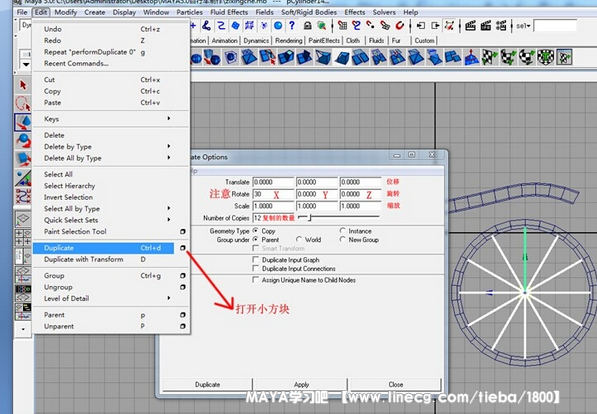Viewport: 597px width, 414px height.
Task: Expand Delete by Type submenu
Action: (169, 146)
